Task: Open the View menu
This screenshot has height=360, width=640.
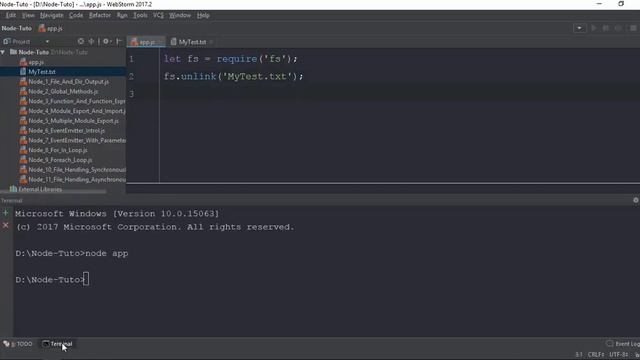Action: click(28, 15)
